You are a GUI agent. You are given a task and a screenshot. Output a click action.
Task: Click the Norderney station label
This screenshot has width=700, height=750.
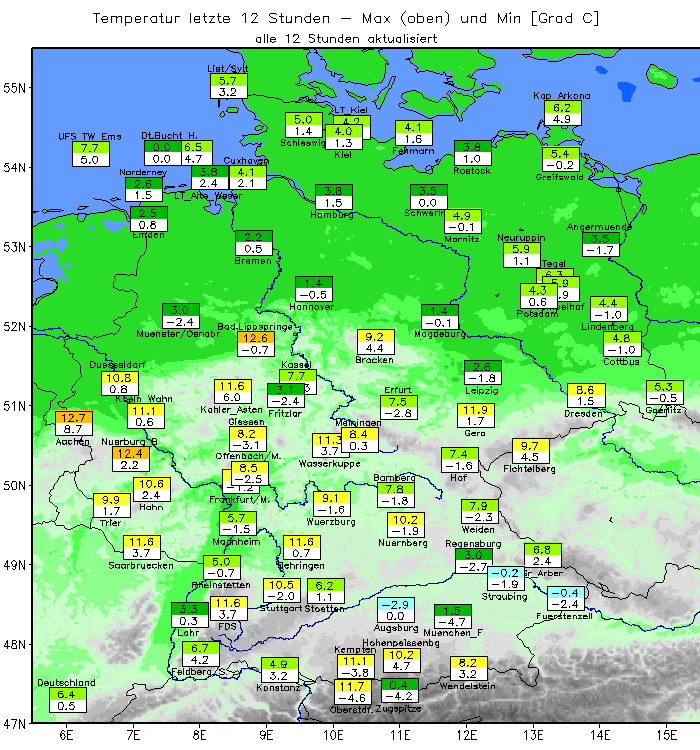[143, 172]
